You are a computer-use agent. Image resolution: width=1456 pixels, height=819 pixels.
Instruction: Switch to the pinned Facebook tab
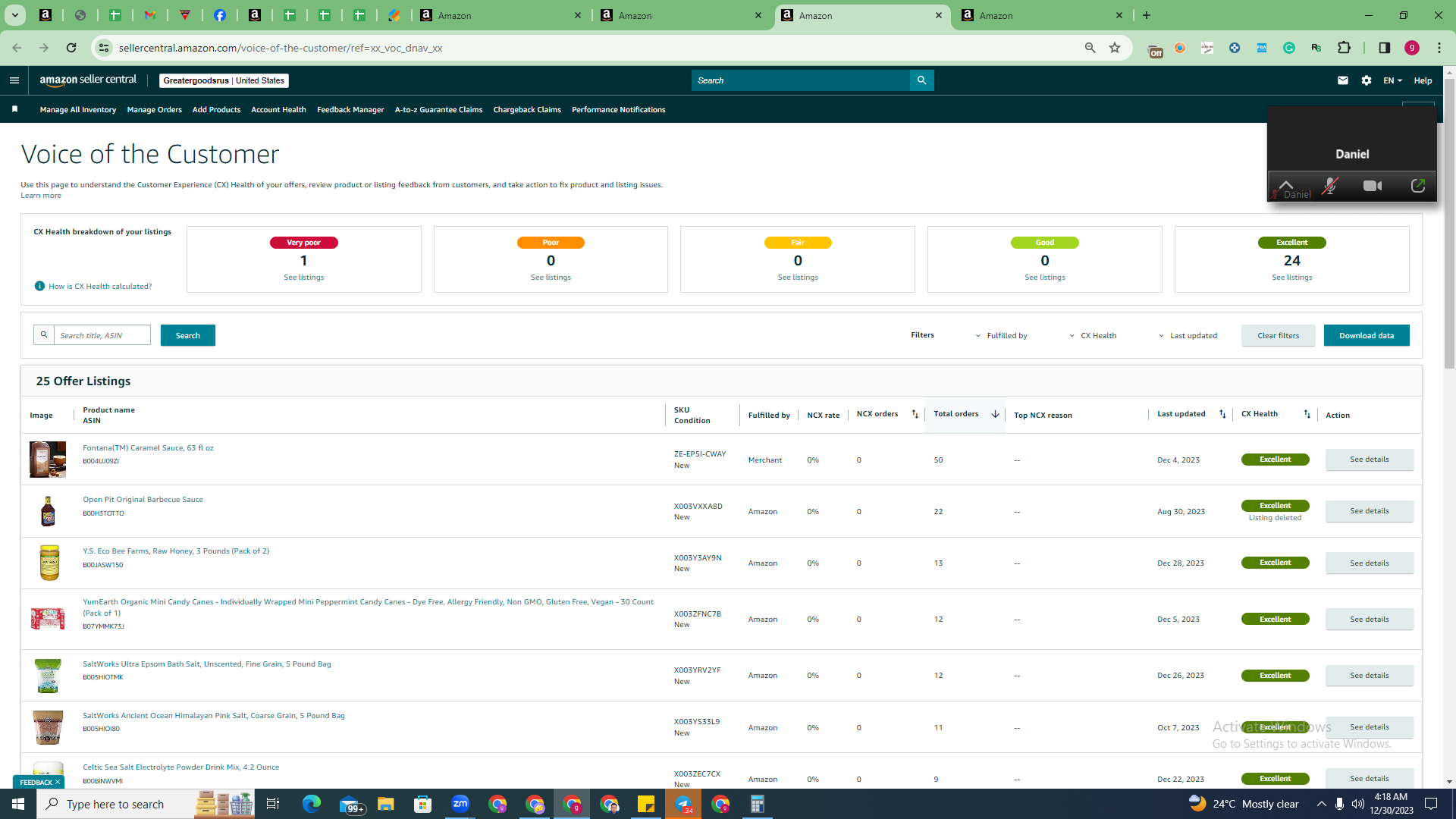click(220, 15)
